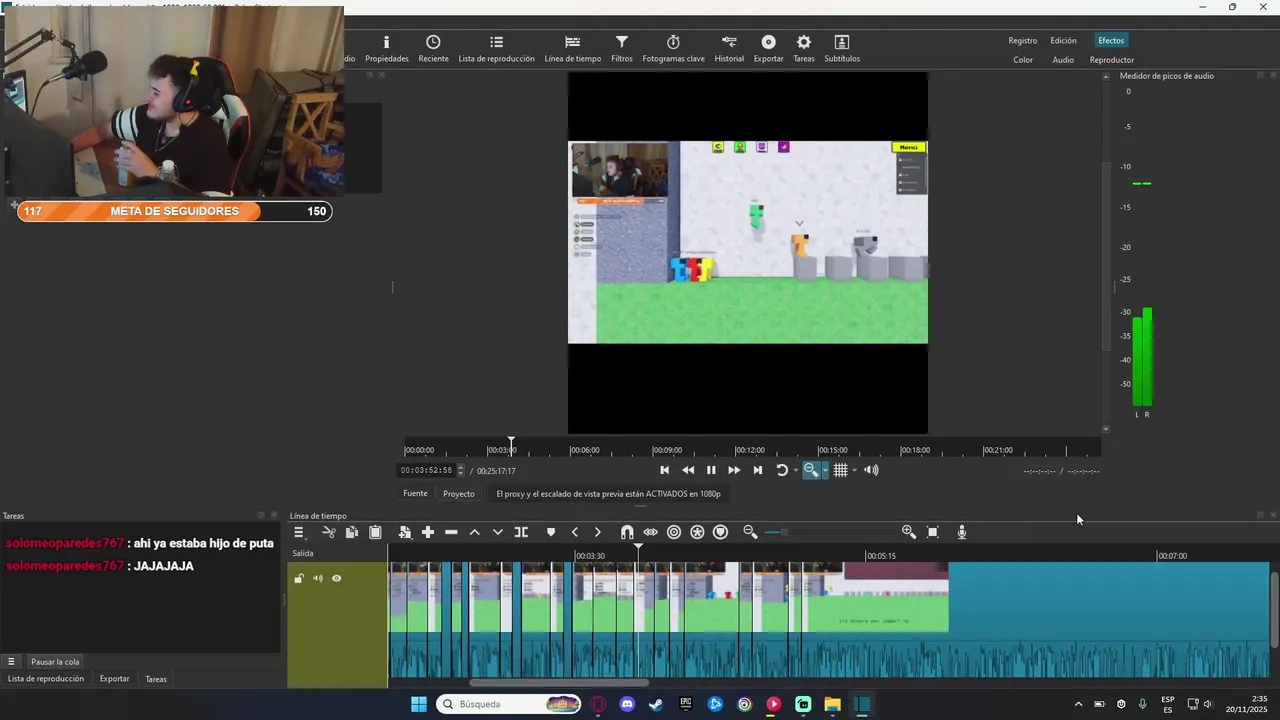Toggle ripple mode on timeline
The width and height of the screenshot is (1280, 720).
[x=674, y=532]
